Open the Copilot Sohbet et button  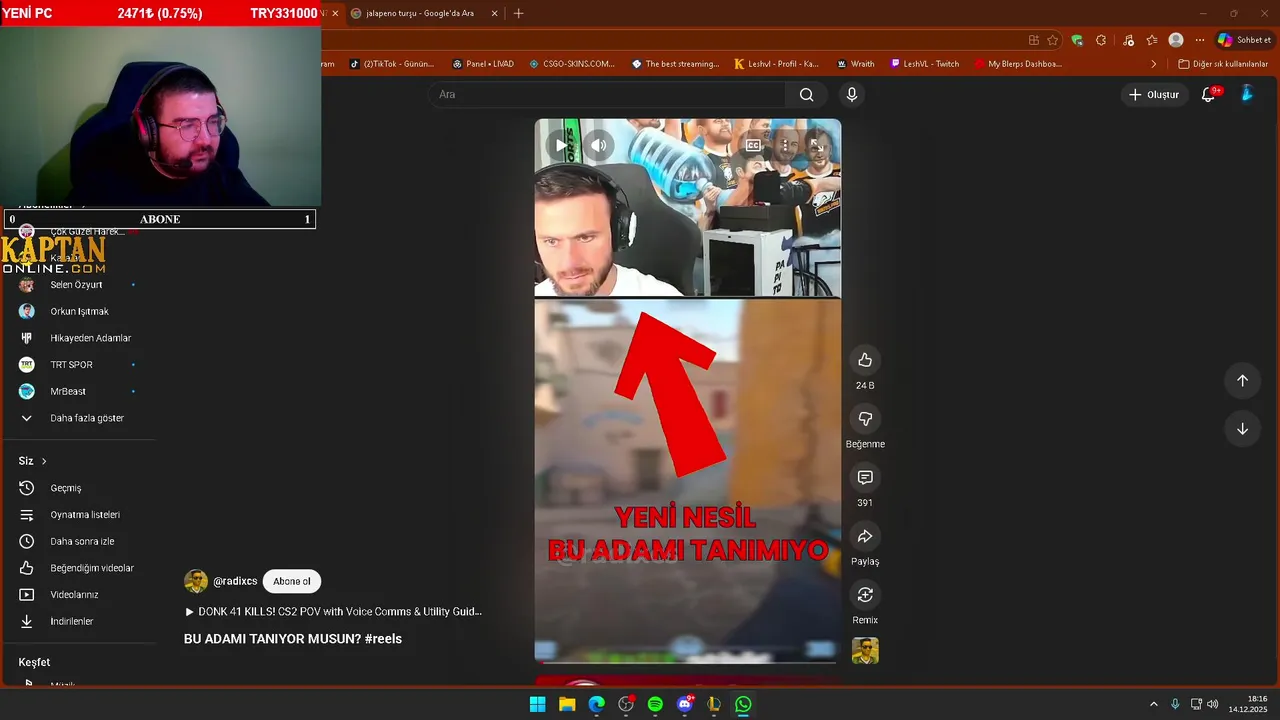click(x=1244, y=40)
